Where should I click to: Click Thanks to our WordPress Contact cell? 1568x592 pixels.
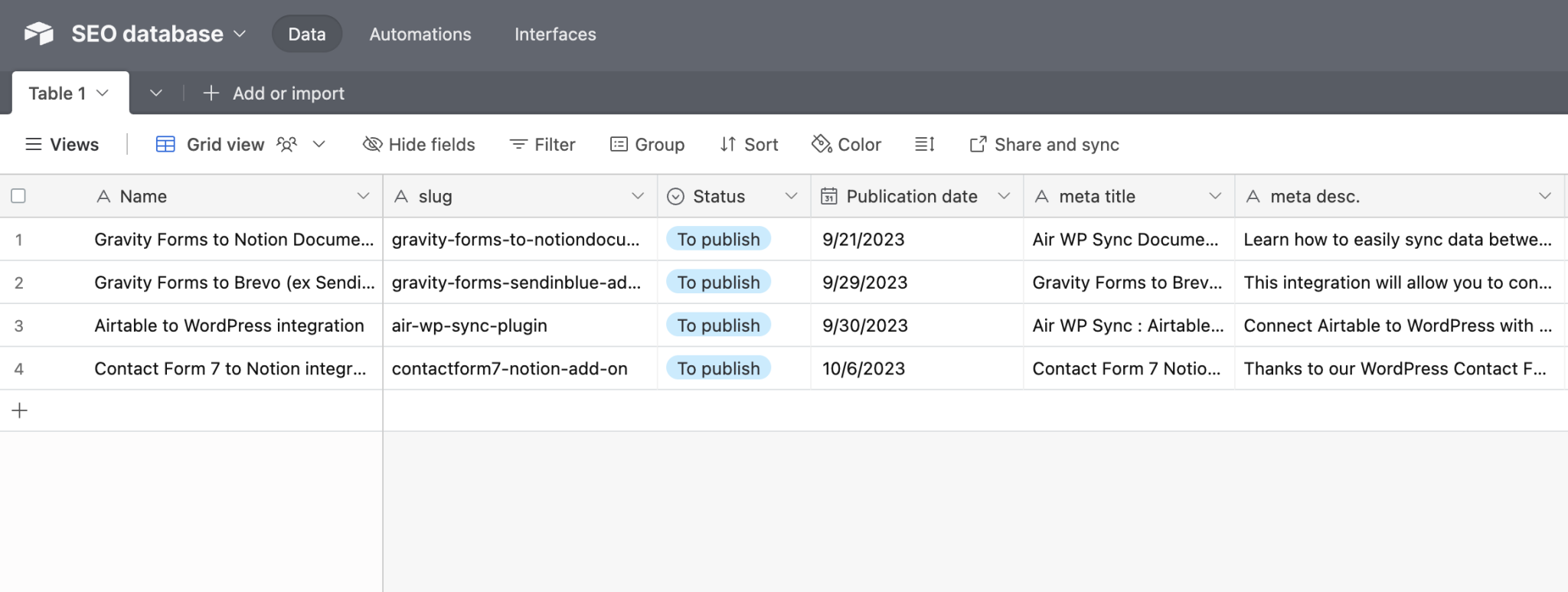(x=1400, y=368)
